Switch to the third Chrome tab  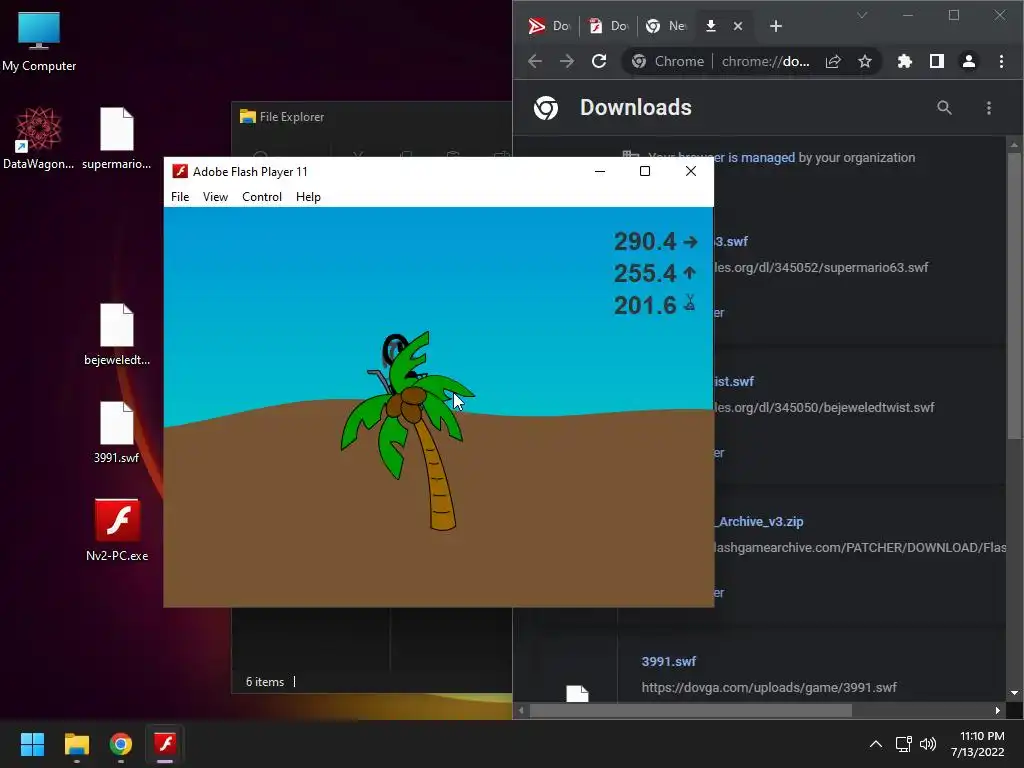[665, 25]
